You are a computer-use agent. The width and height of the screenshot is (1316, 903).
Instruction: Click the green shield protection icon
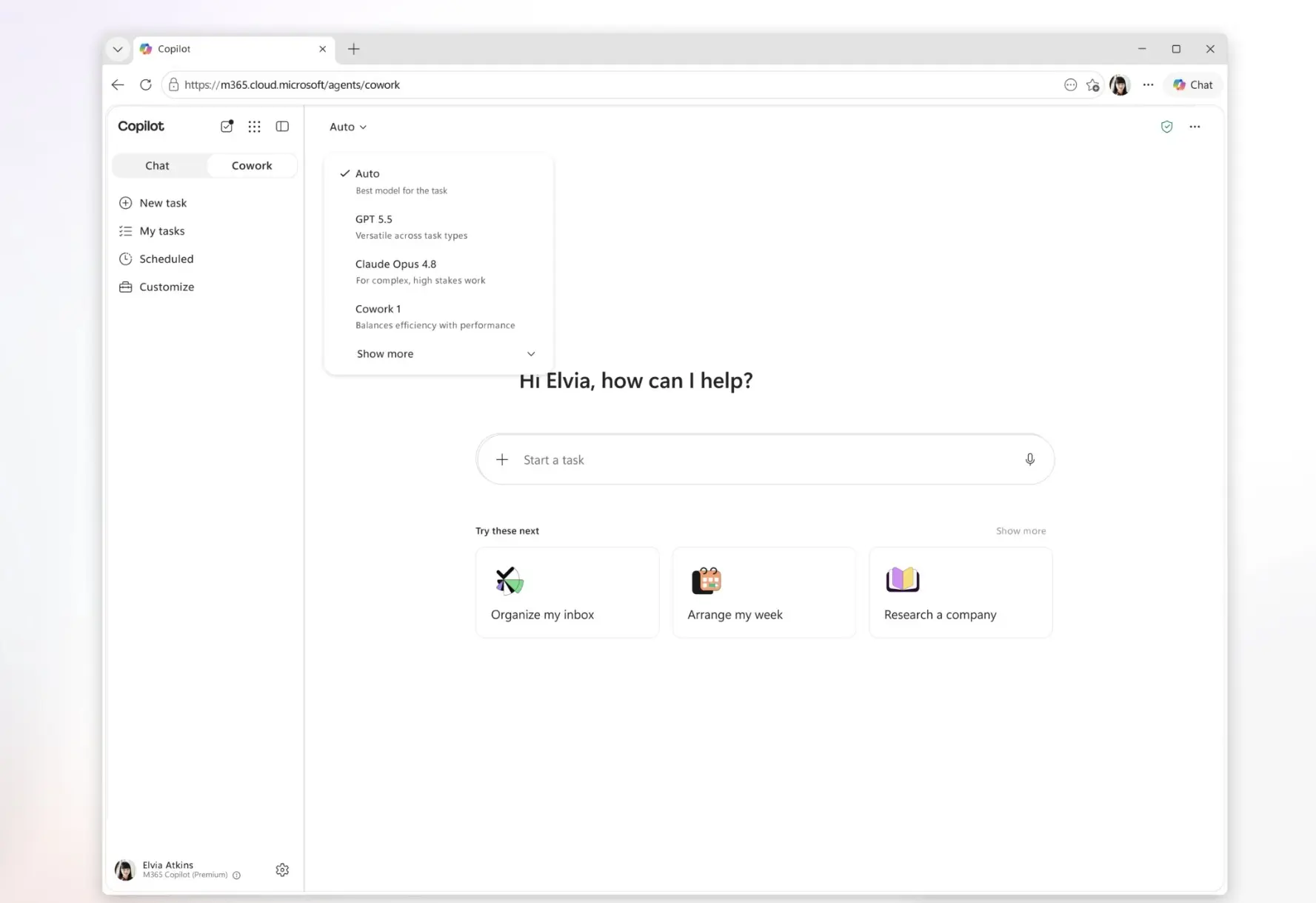[1166, 127]
